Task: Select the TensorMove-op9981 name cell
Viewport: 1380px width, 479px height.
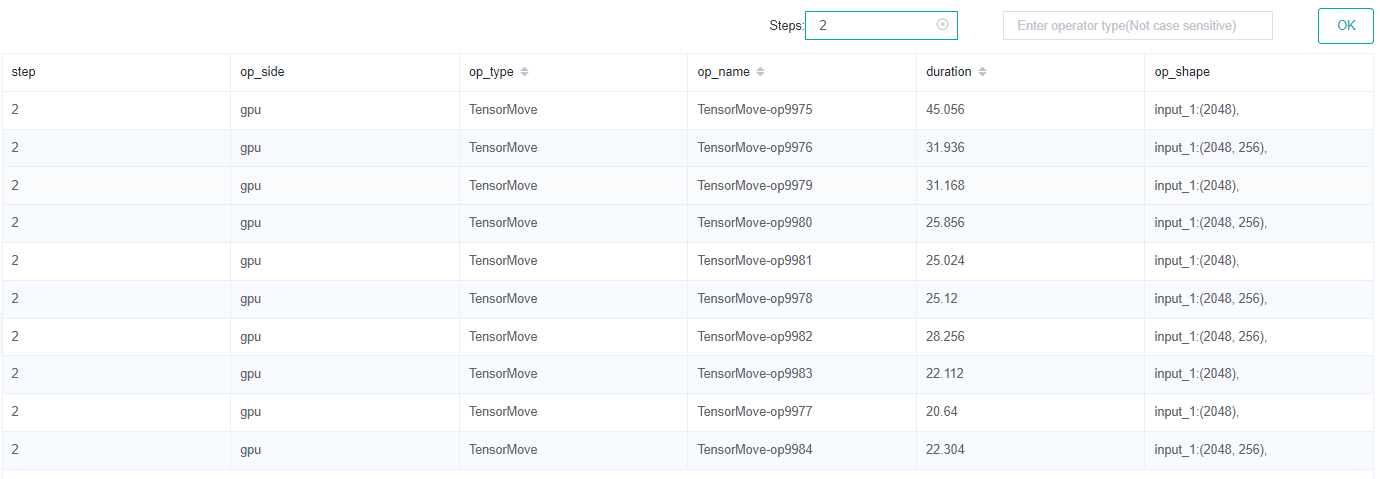Action: (755, 261)
